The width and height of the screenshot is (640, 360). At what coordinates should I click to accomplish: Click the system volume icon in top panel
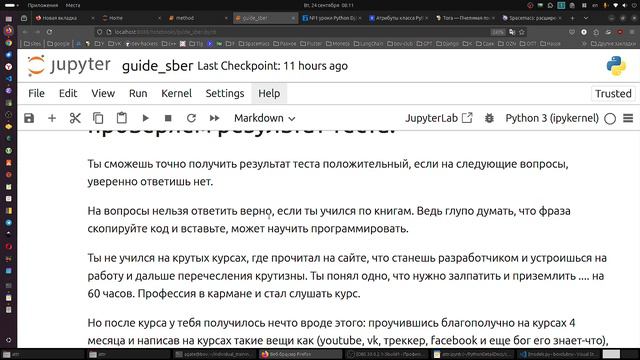coord(625,5)
